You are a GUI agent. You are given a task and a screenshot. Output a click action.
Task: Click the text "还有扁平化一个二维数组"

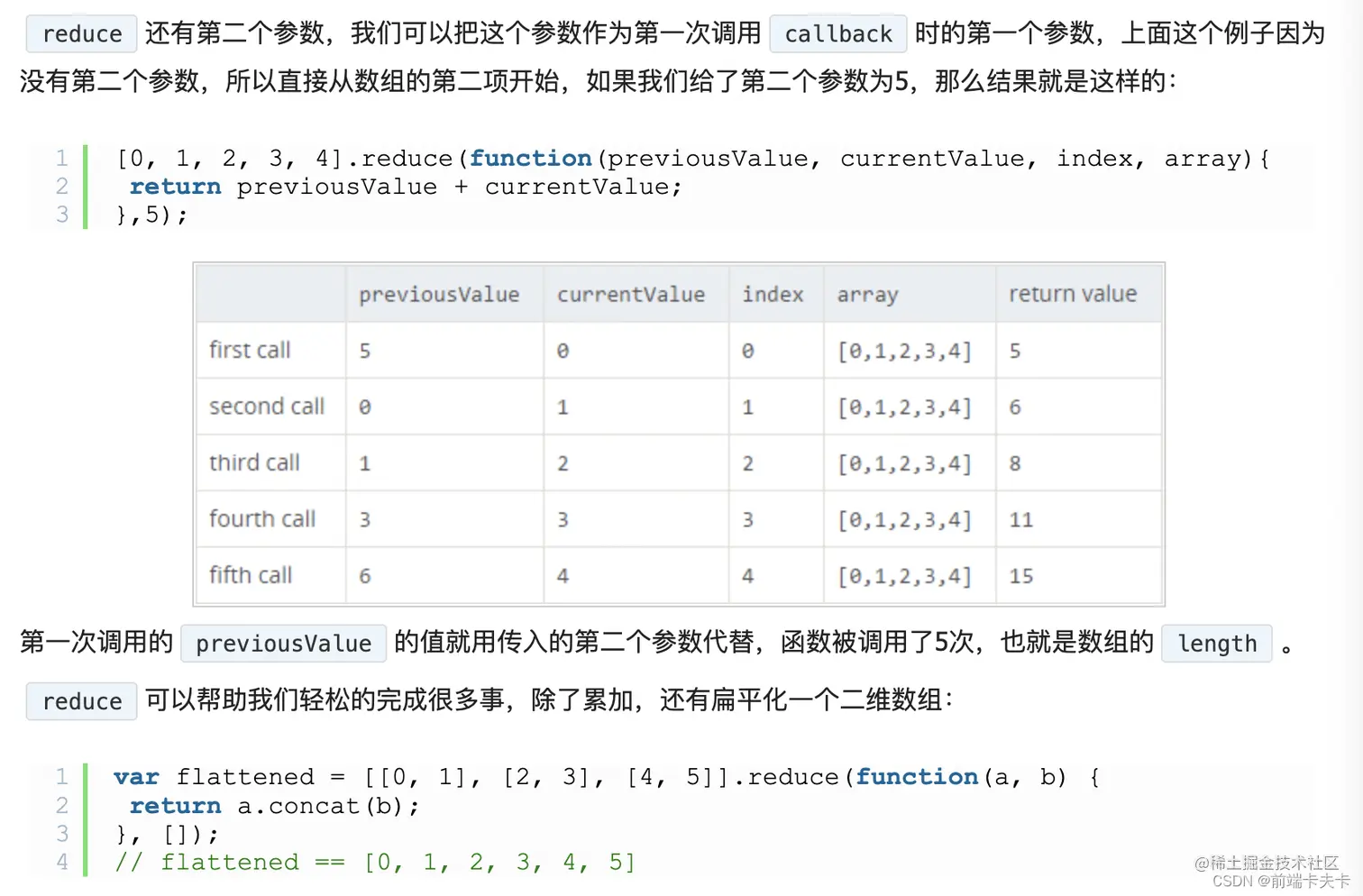click(800, 699)
